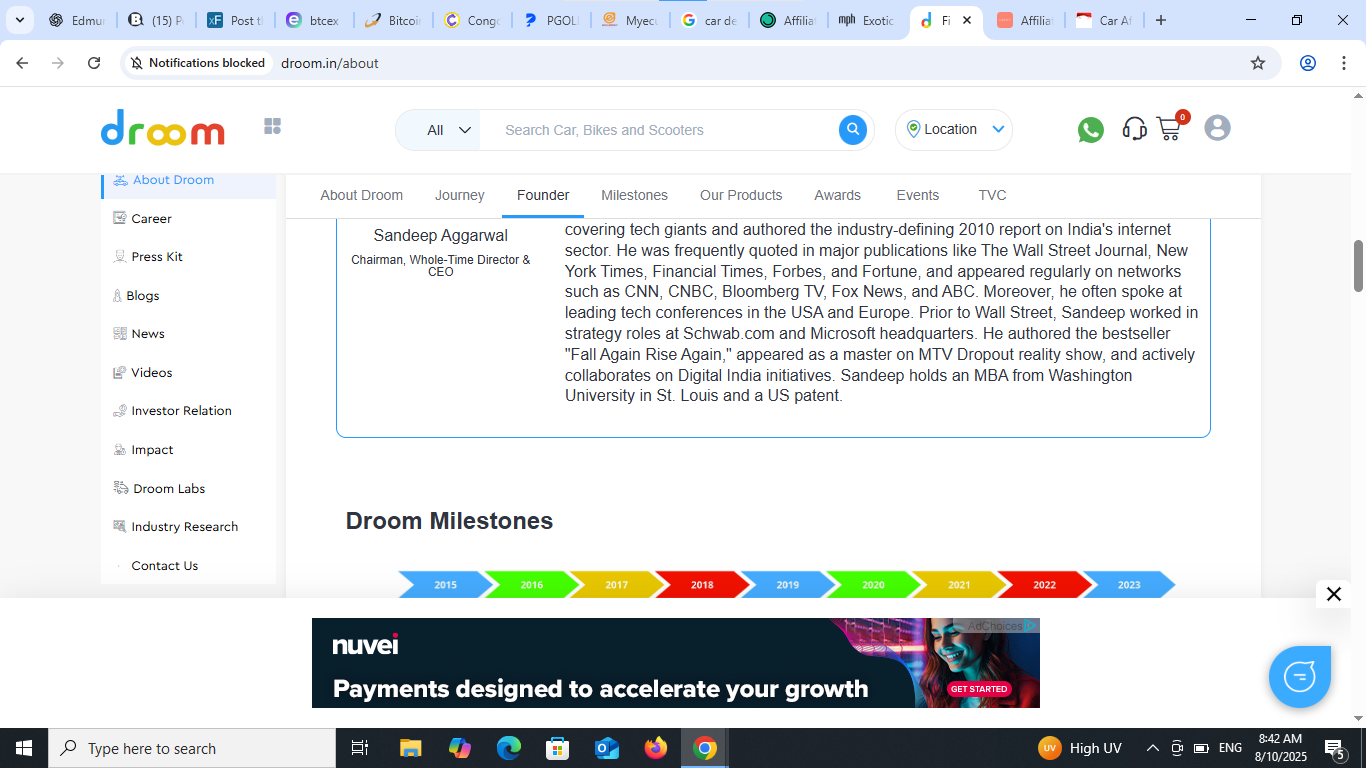Open the tab search dropdown arrow
The height and width of the screenshot is (768, 1366).
[x=19, y=20]
